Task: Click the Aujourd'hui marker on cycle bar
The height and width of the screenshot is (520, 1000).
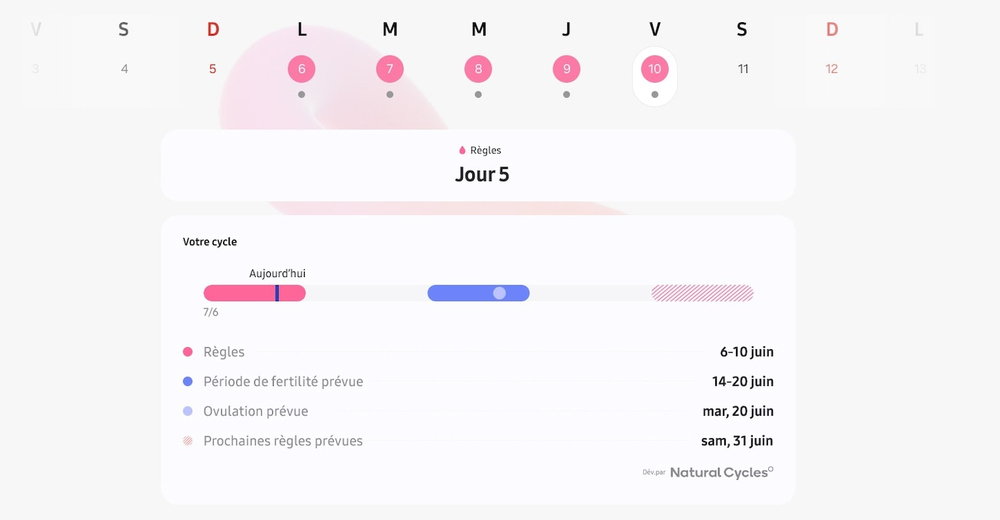Action: [x=277, y=293]
